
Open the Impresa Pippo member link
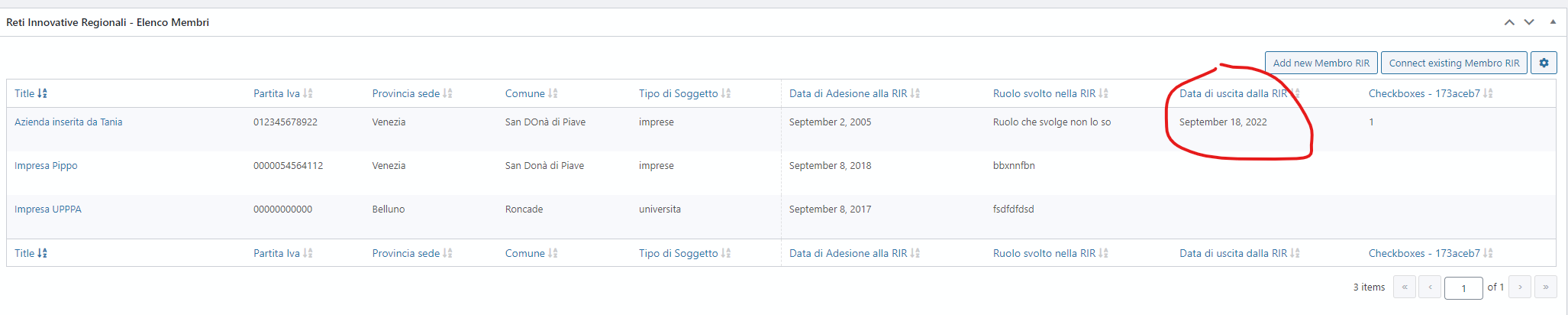pos(46,166)
